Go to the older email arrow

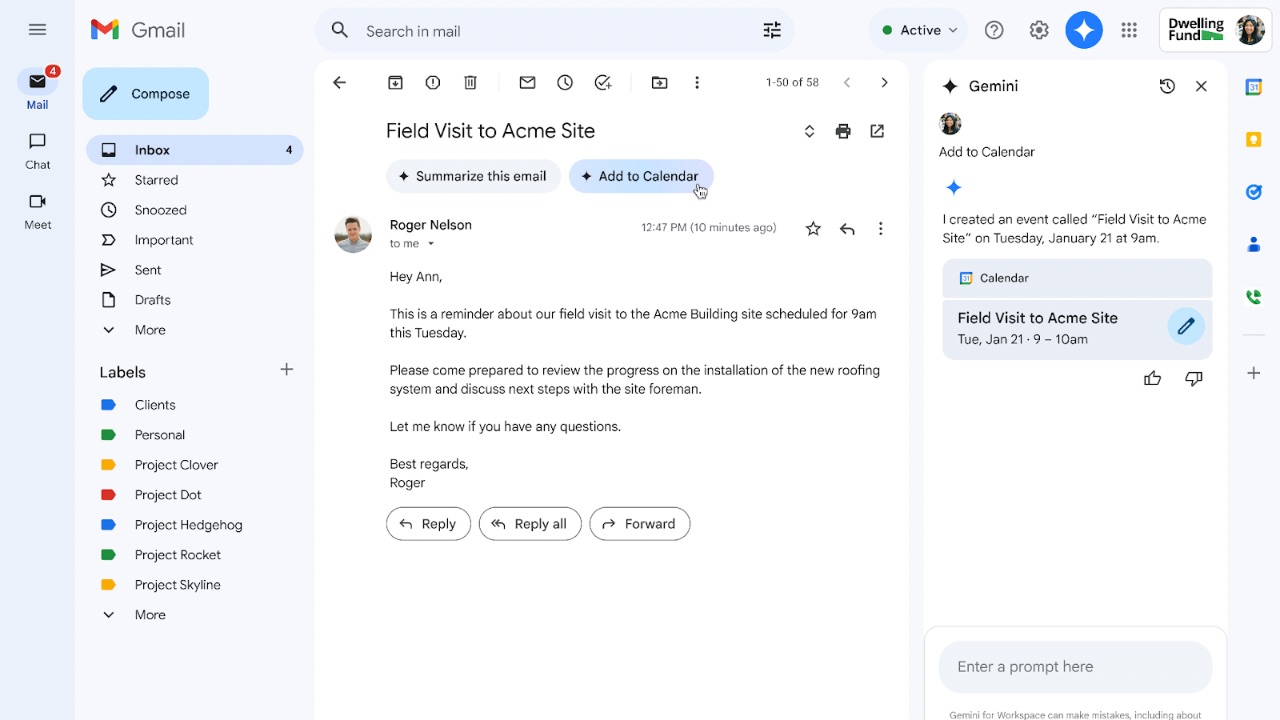coord(884,83)
